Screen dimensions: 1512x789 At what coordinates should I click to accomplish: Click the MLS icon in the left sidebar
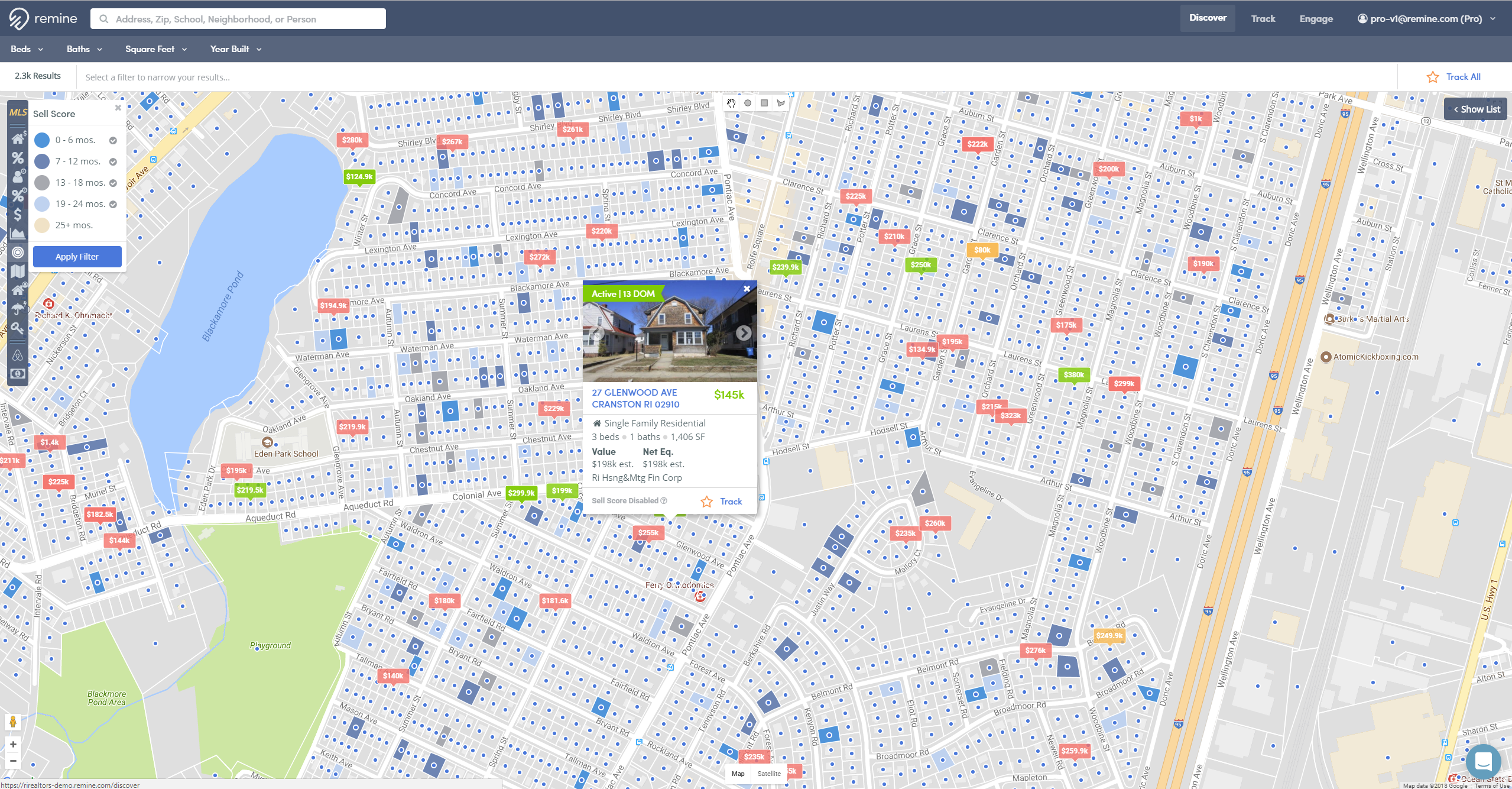coord(18,112)
